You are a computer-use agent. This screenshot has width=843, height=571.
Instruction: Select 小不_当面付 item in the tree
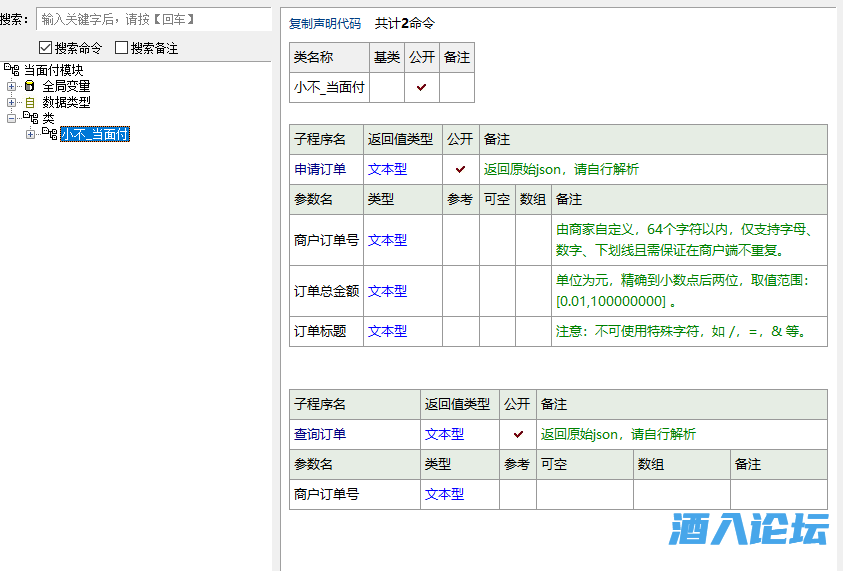pyautogui.click(x=94, y=134)
